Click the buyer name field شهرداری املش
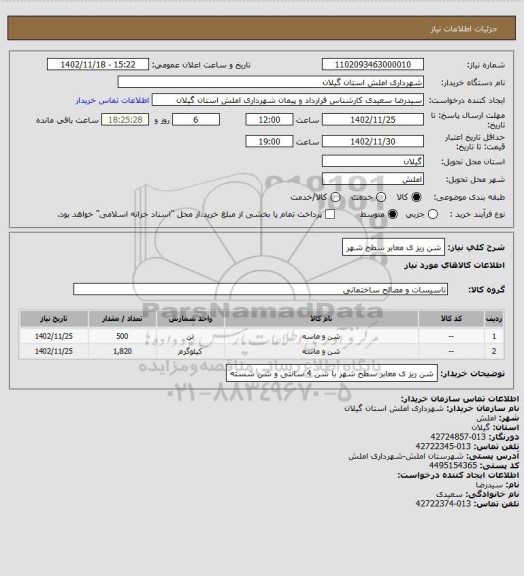Image resolution: width=524 pixels, height=576 pixels. [x=270, y=82]
